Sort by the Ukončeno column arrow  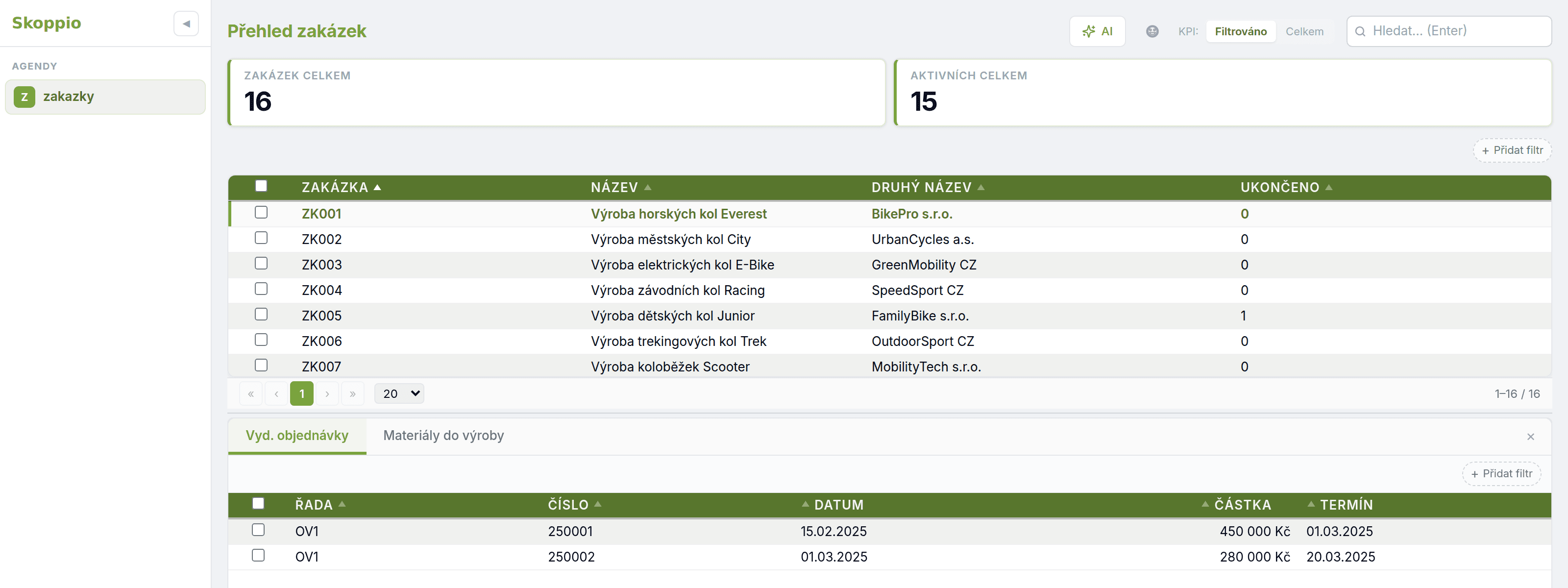(x=1329, y=188)
